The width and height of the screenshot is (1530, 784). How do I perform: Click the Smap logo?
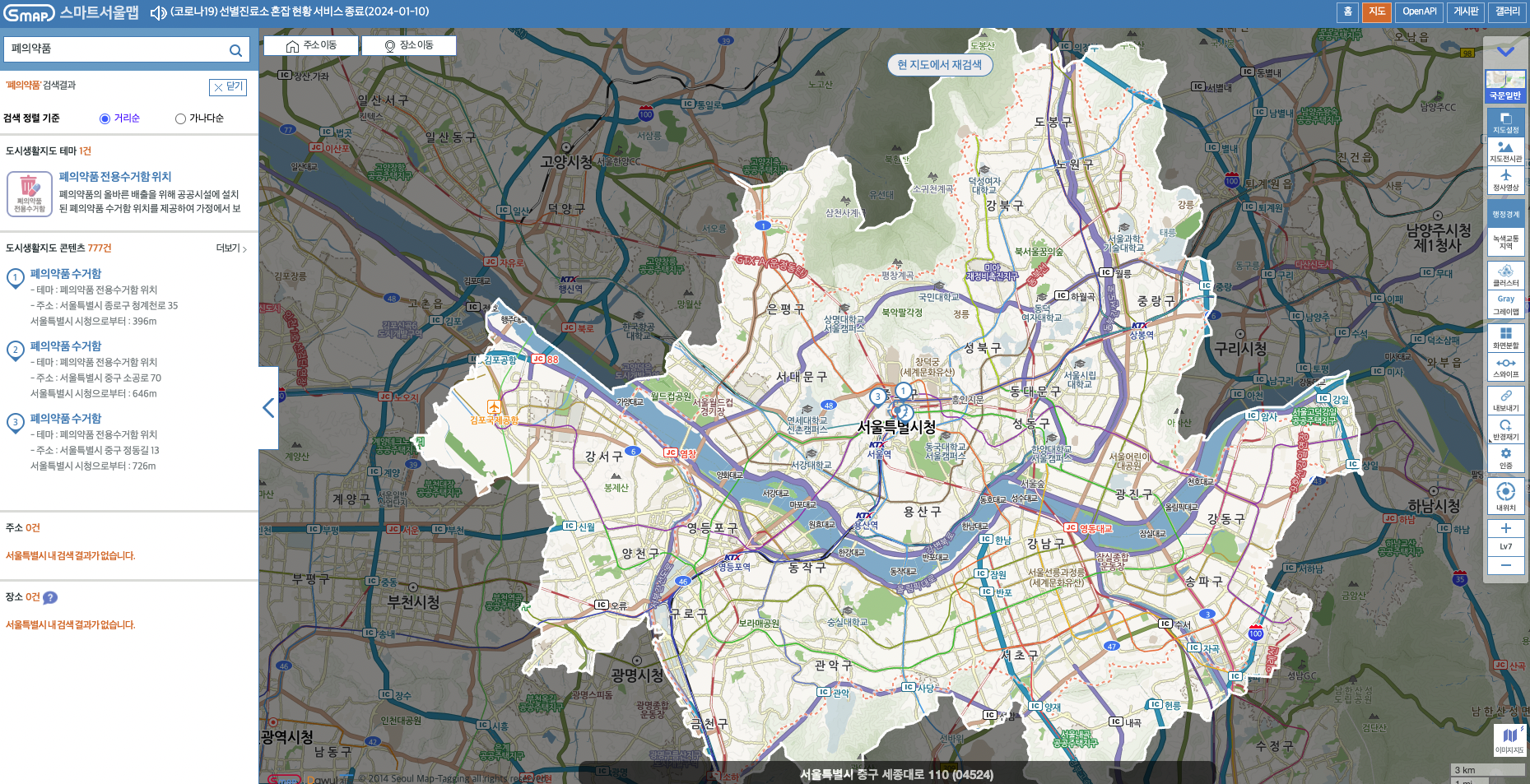28,13
